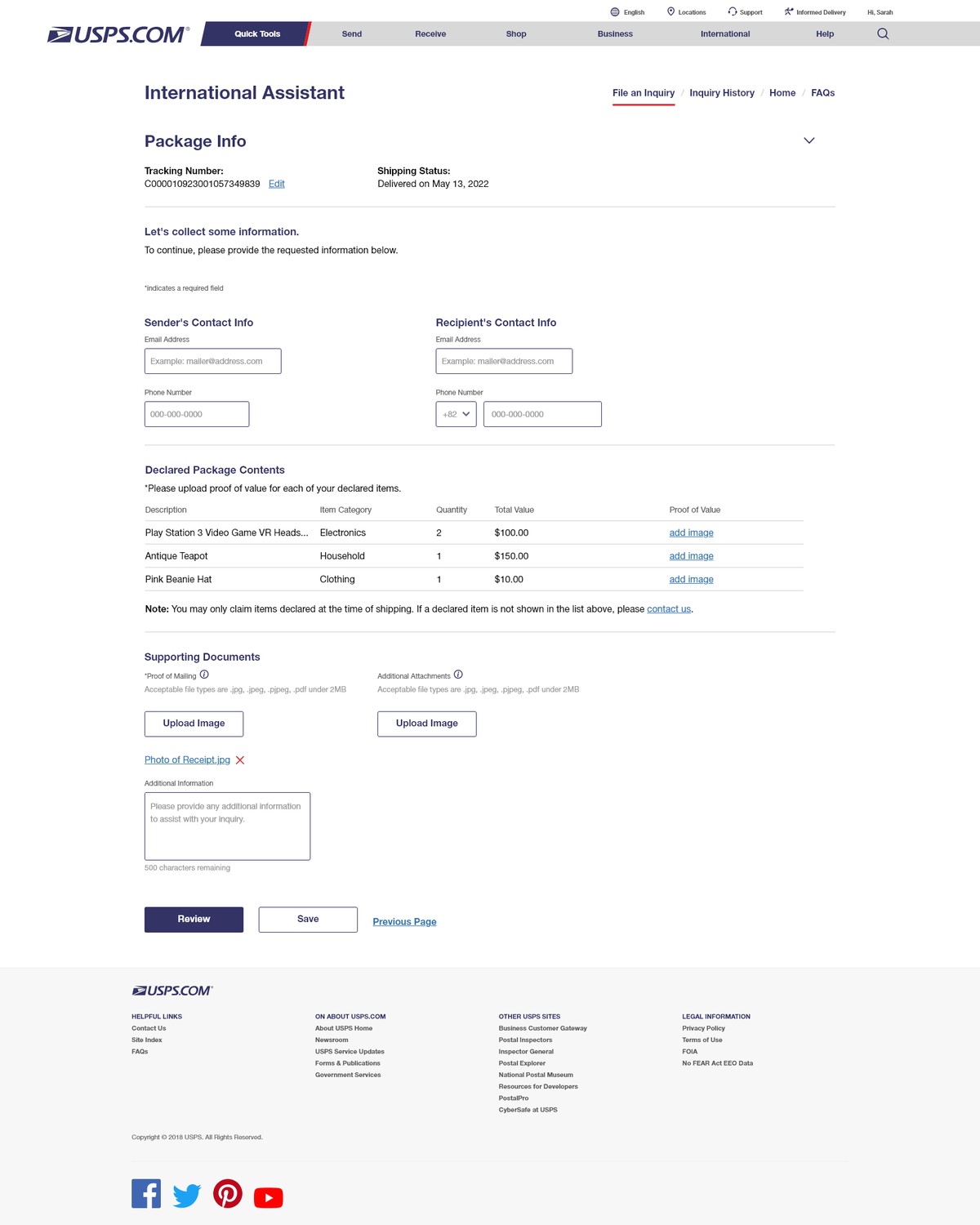Open the Proof of Mailing info icon
Image resolution: width=980 pixels, height=1225 pixels.
point(204,675)
